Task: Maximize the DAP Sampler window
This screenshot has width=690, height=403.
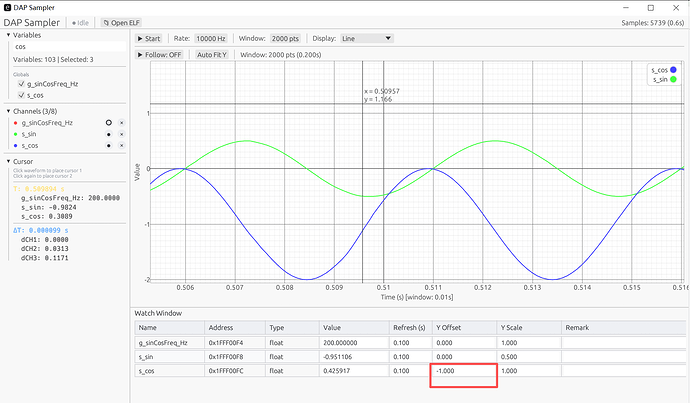Action: tap(651, 7)
